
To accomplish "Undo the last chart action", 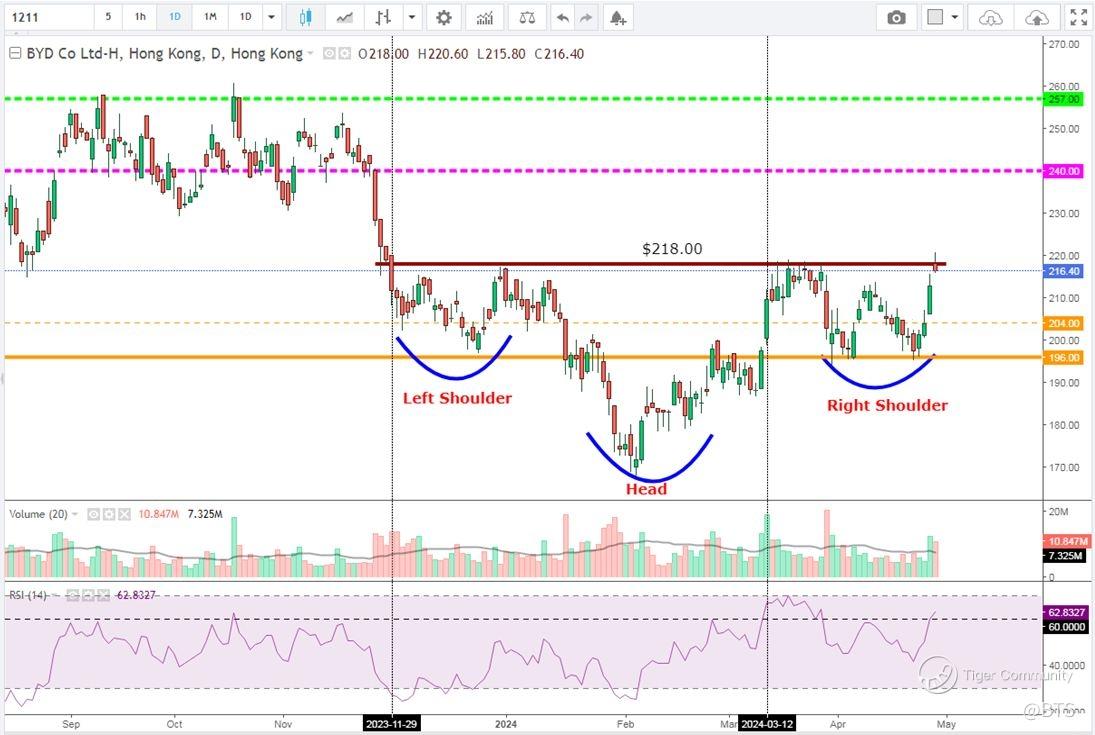I will pyautogui.click(x=562, y=17).
